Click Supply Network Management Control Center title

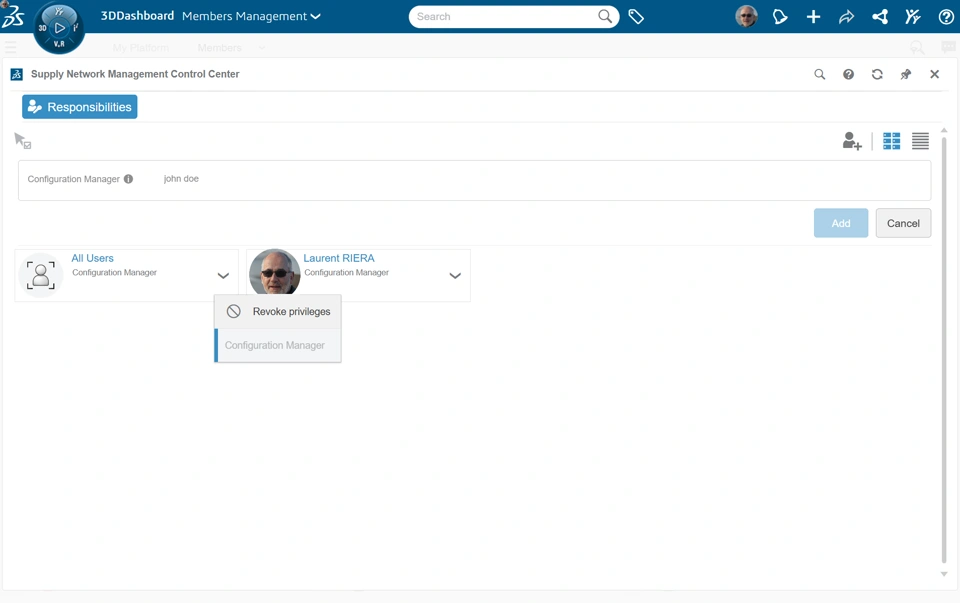tap(135, 74)
